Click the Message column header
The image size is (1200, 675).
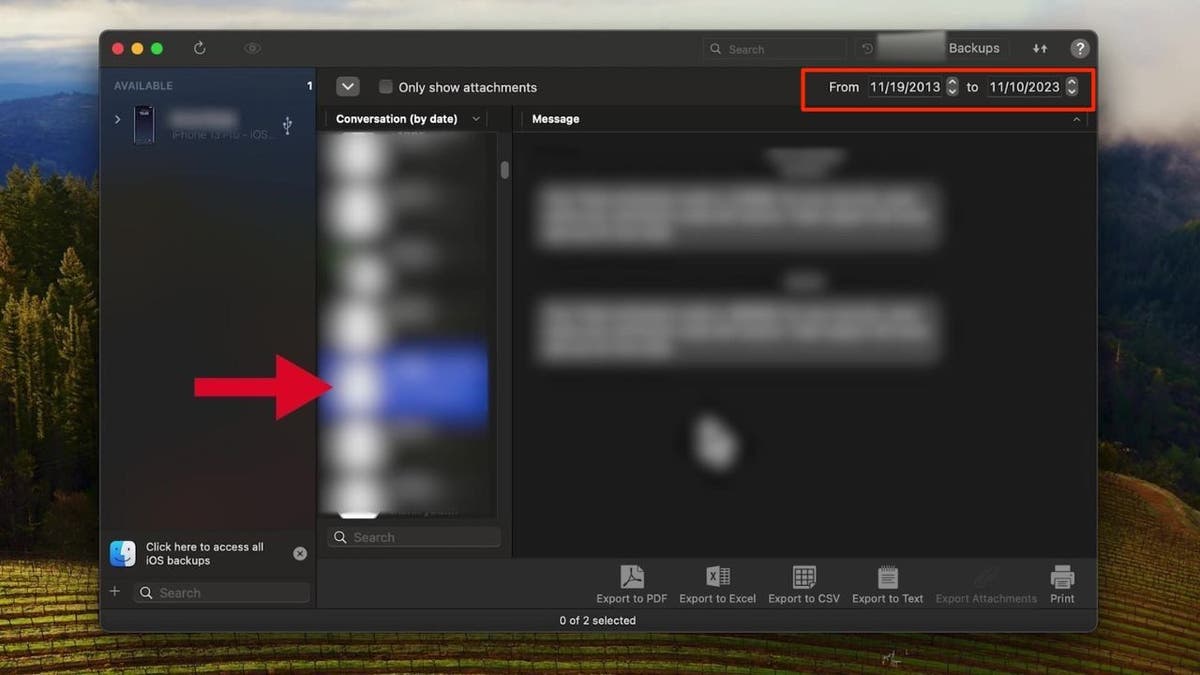point(555,119)
